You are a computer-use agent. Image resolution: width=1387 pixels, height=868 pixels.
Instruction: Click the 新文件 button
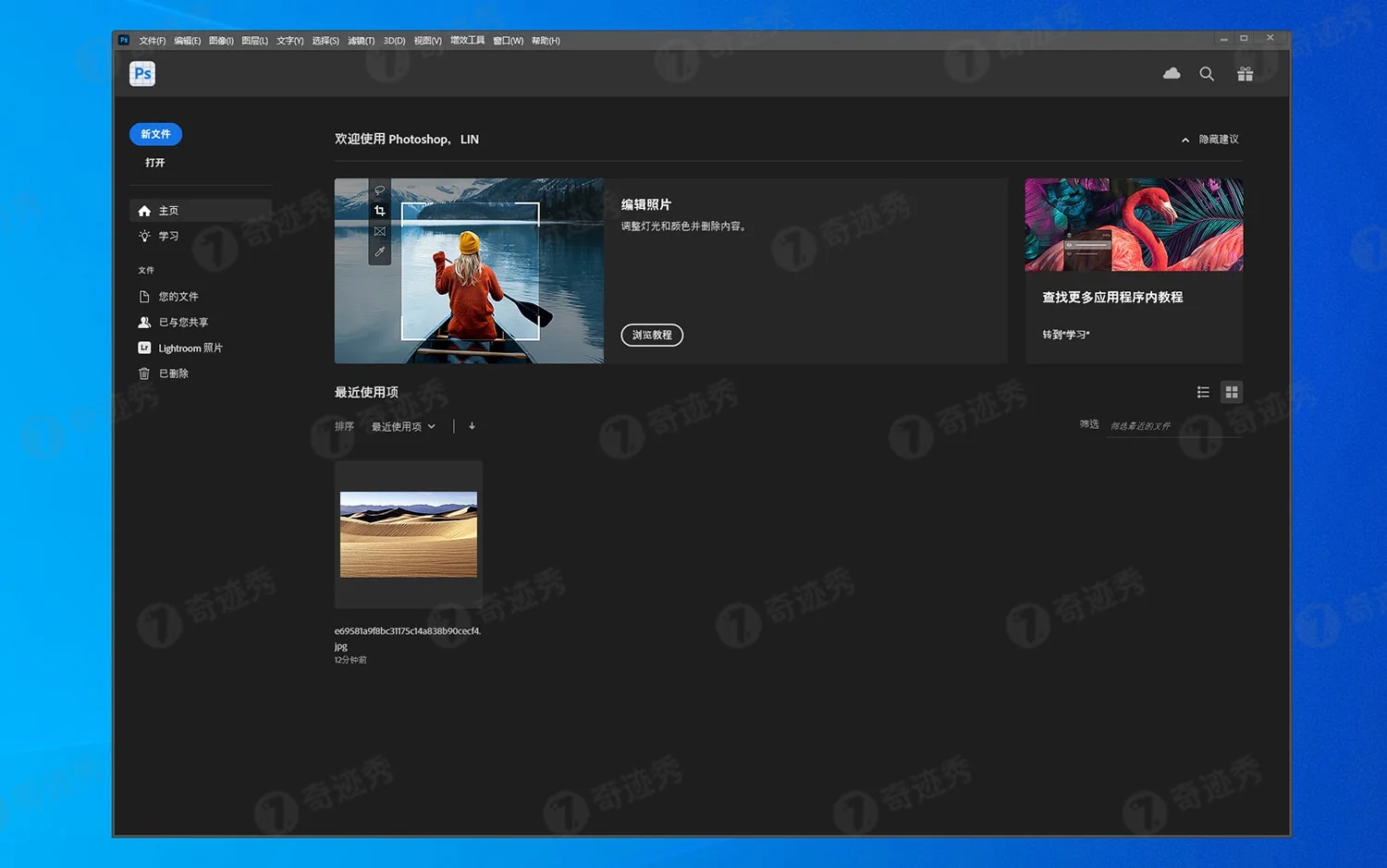[x=155, y=134]
